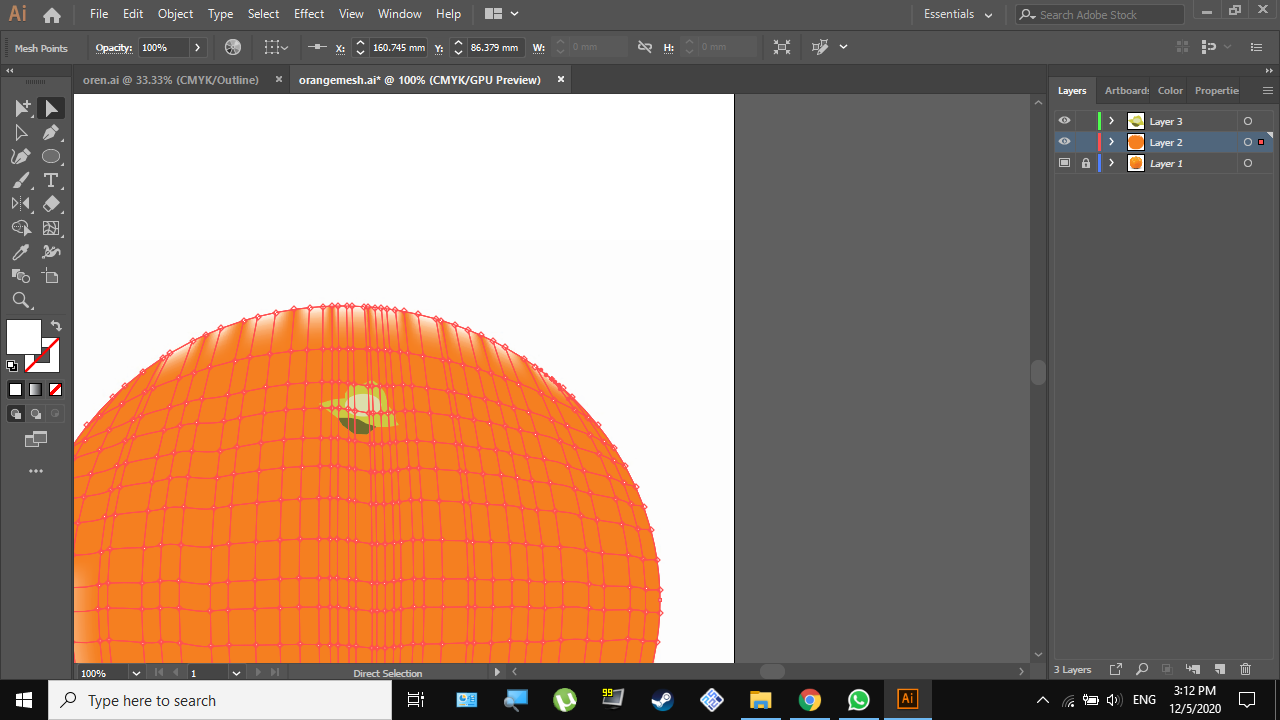The height and width of the screenshot is (720, 1280).
Task: Select the white arrow tool below the toolbar's top row
Action: tap(21, 132)
